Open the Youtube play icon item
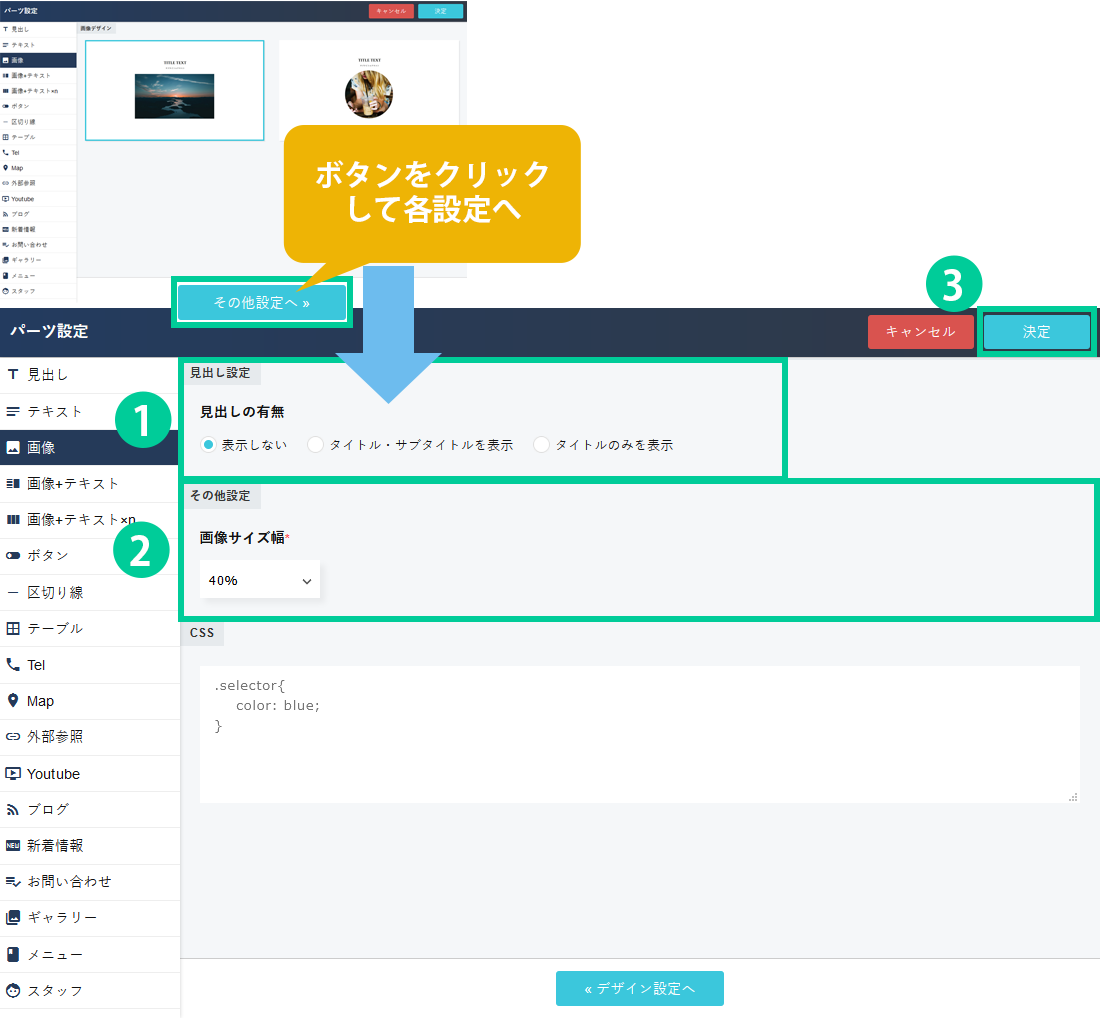The width and height of the screenshot is (1100, 1018). [x=13, y=774]
